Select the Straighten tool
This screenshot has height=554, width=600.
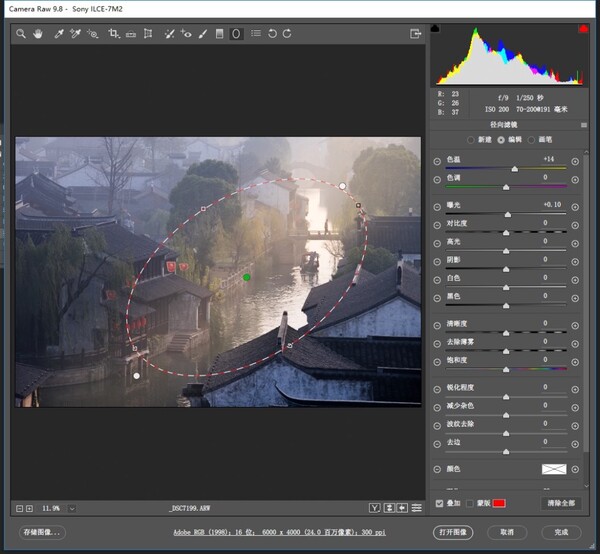tap(131, 34)
